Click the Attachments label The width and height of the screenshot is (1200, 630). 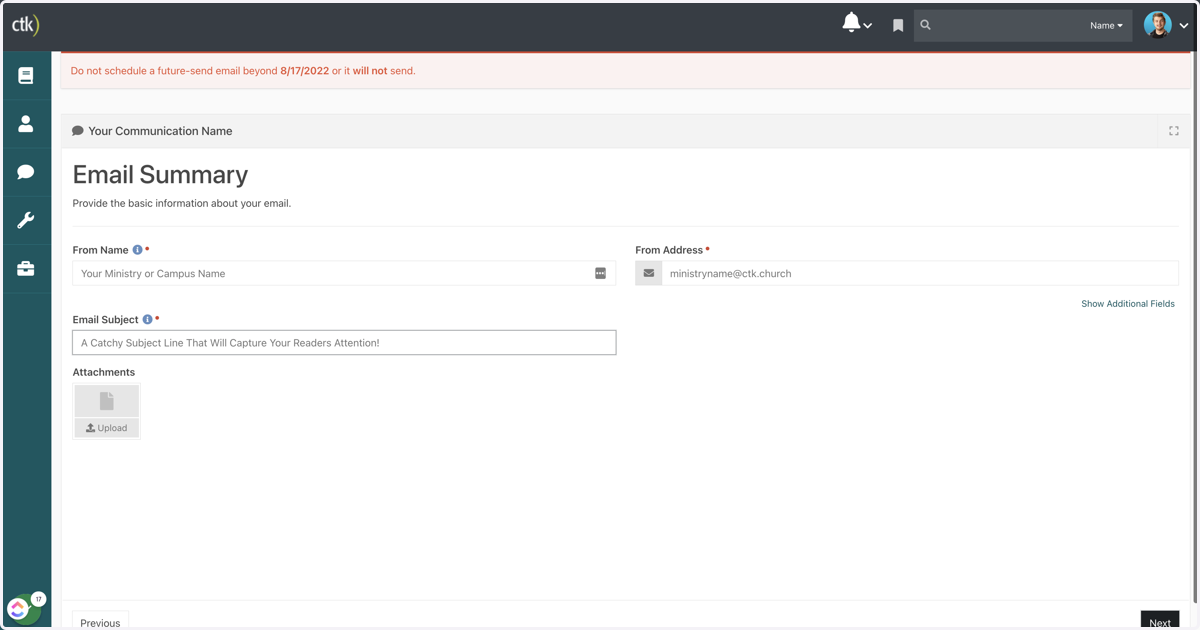coord(104,372)
